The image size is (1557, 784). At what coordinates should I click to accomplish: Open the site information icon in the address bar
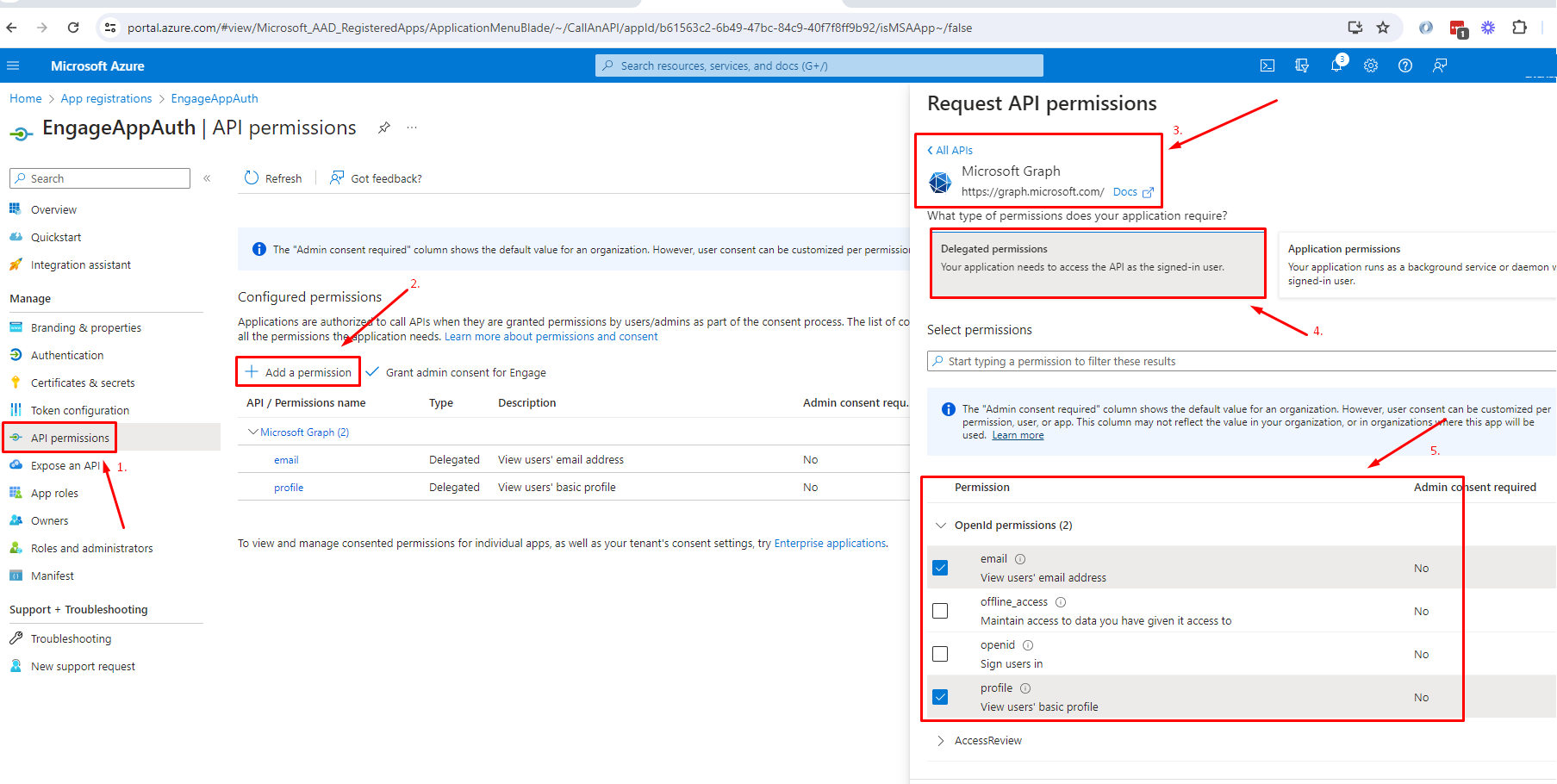pos(110,28)
